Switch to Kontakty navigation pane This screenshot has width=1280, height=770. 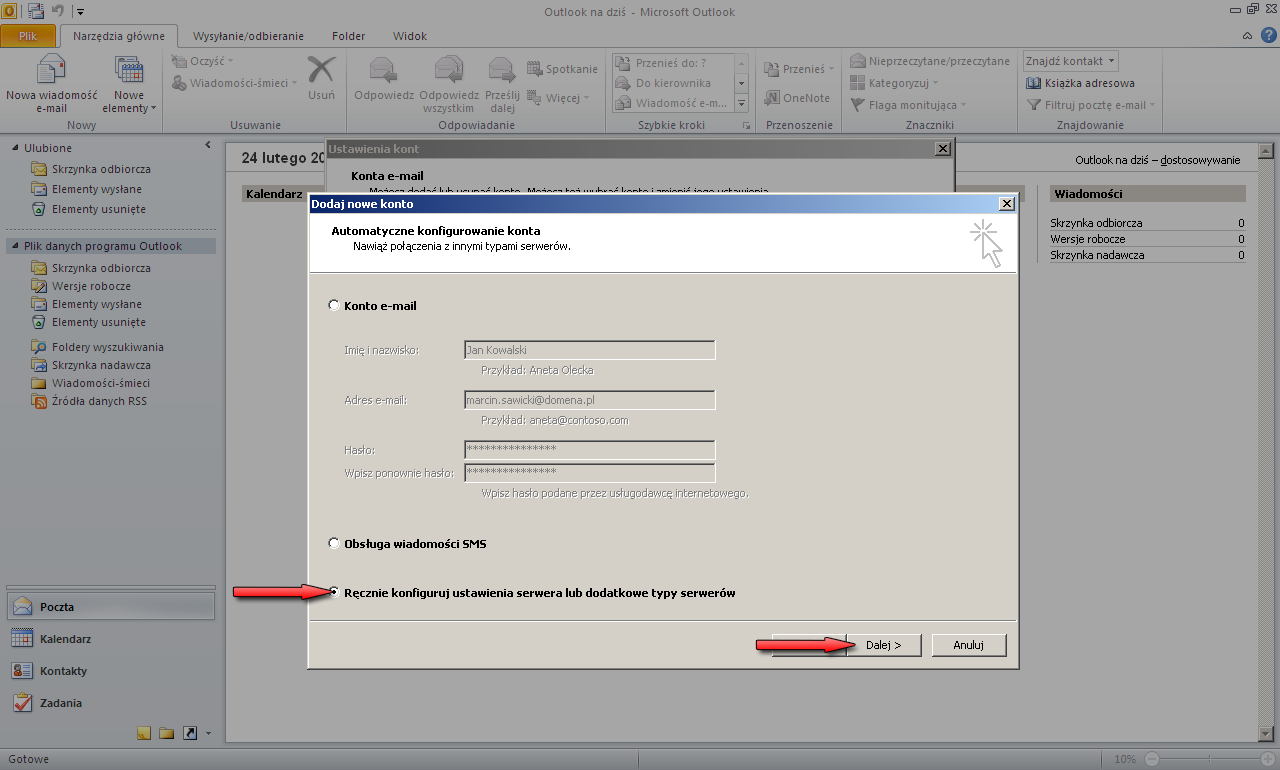click(110, 670)
